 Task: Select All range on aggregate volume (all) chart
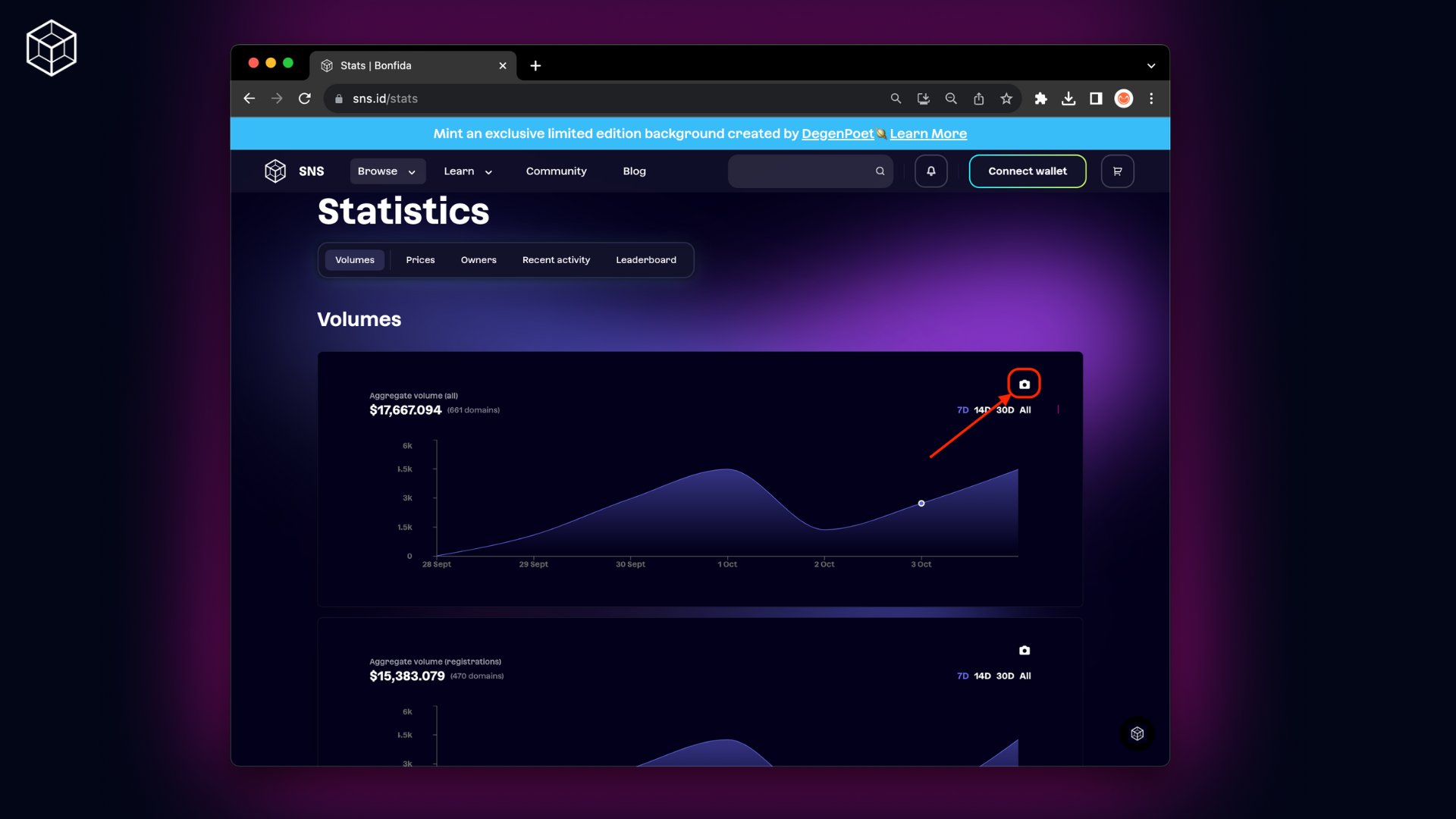(x=1025, y=410)
